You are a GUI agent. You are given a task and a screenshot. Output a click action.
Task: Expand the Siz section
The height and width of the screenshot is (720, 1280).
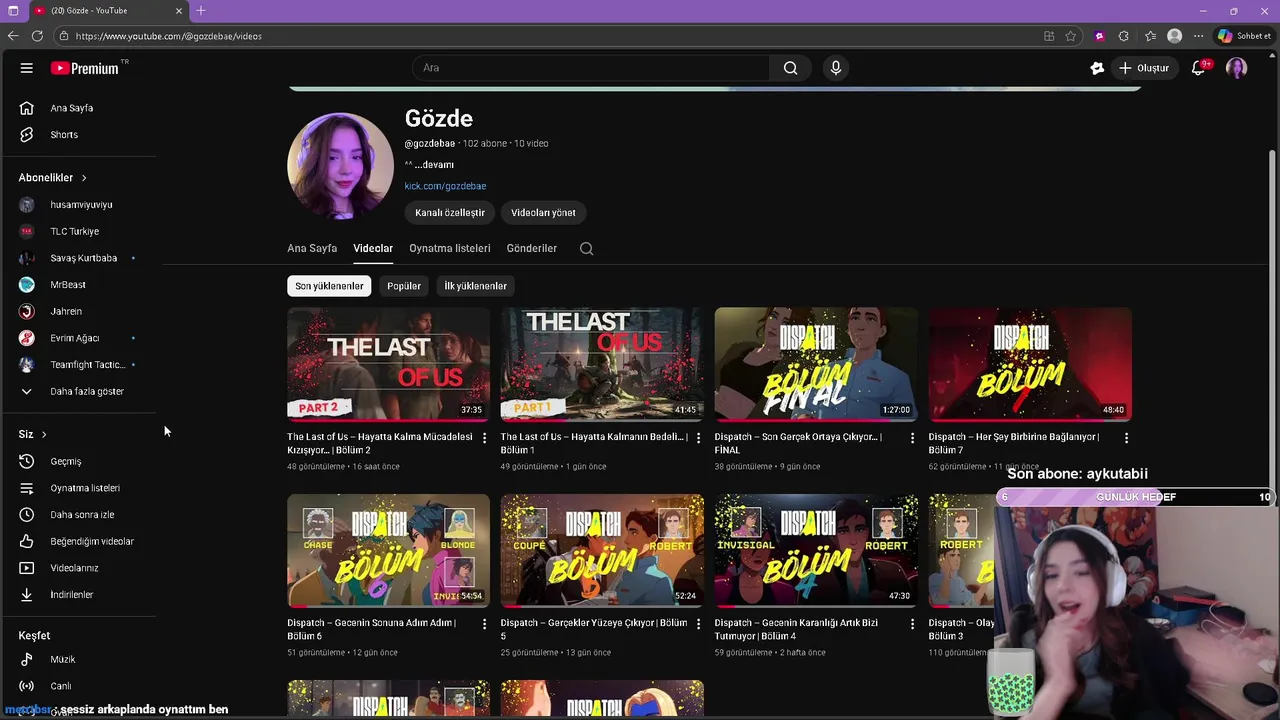point(33,434)
